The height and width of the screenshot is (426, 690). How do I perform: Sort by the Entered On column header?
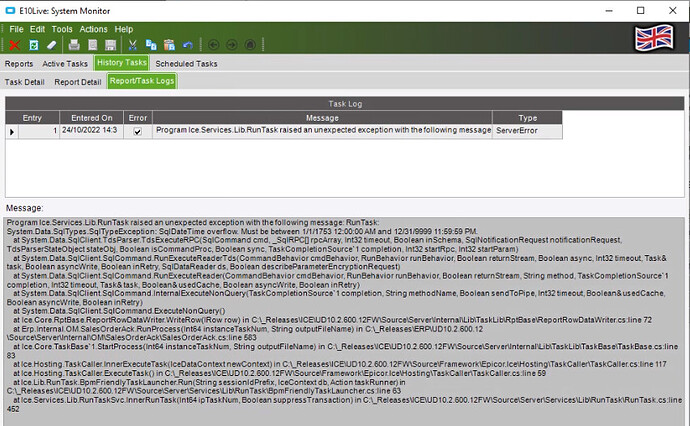point(92,118)
